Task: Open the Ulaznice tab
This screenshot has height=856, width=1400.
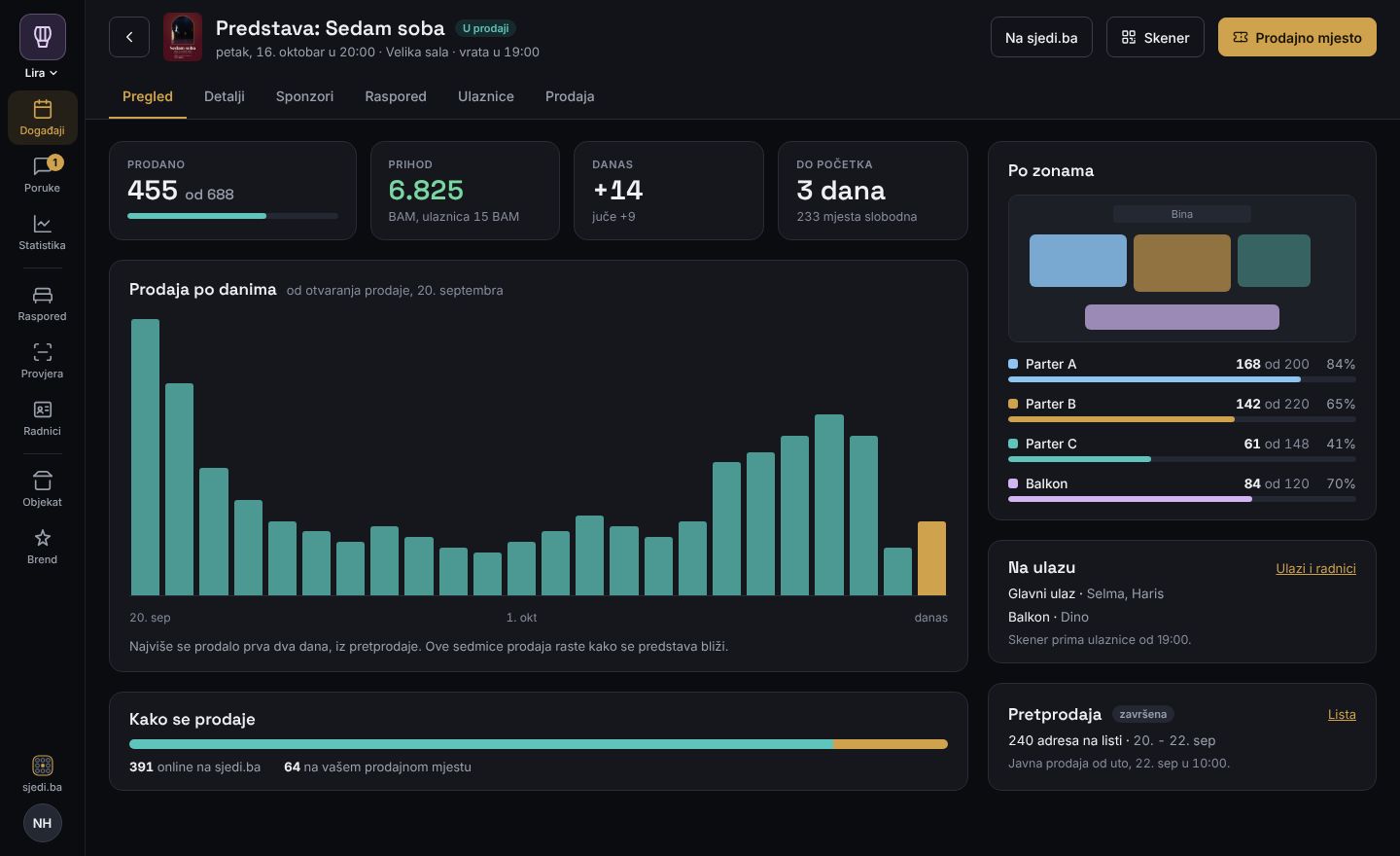Action: 486,96
